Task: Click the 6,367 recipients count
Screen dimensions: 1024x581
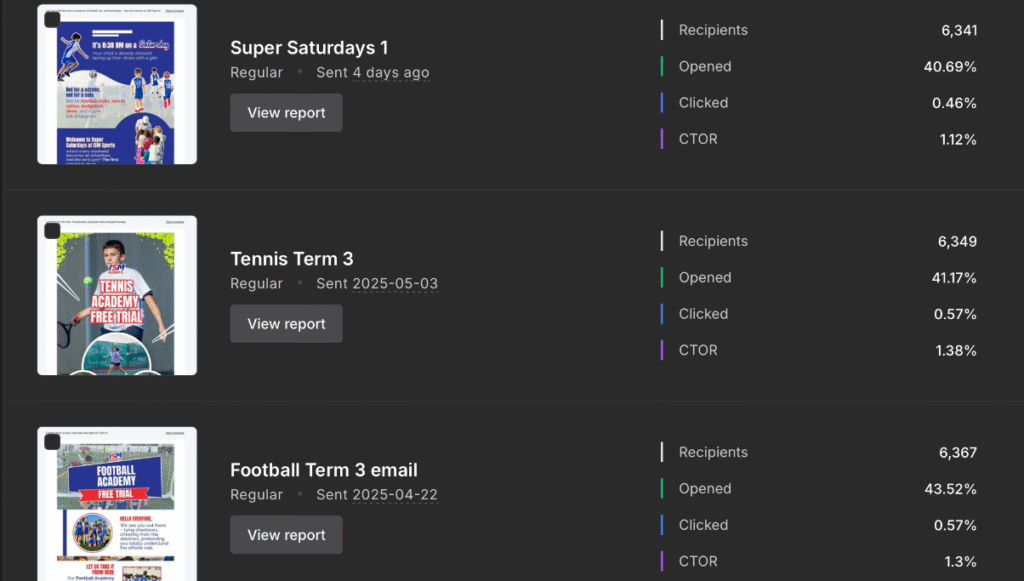Action: [958, 453]
